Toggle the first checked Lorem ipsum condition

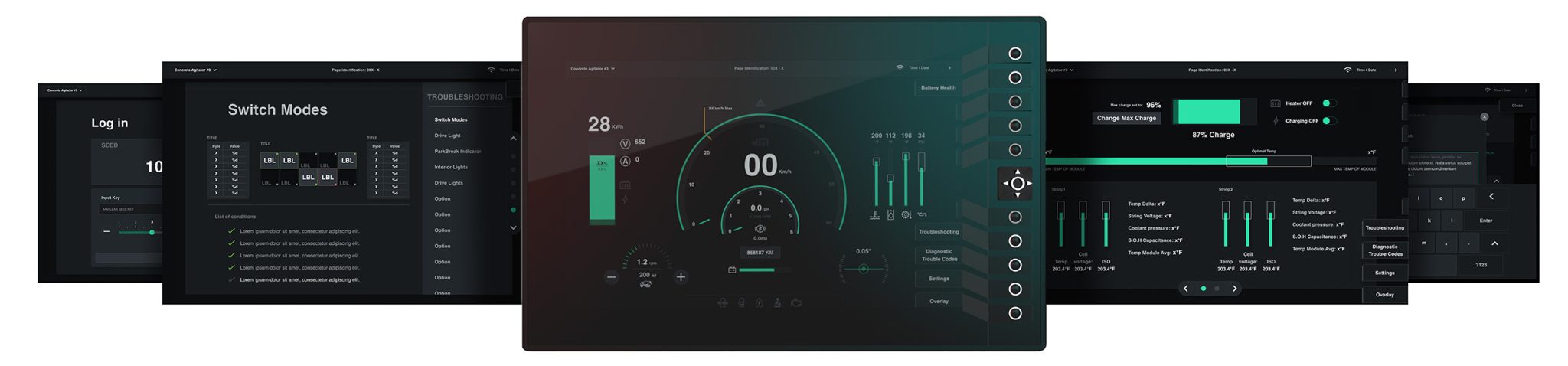click(231, 231)
